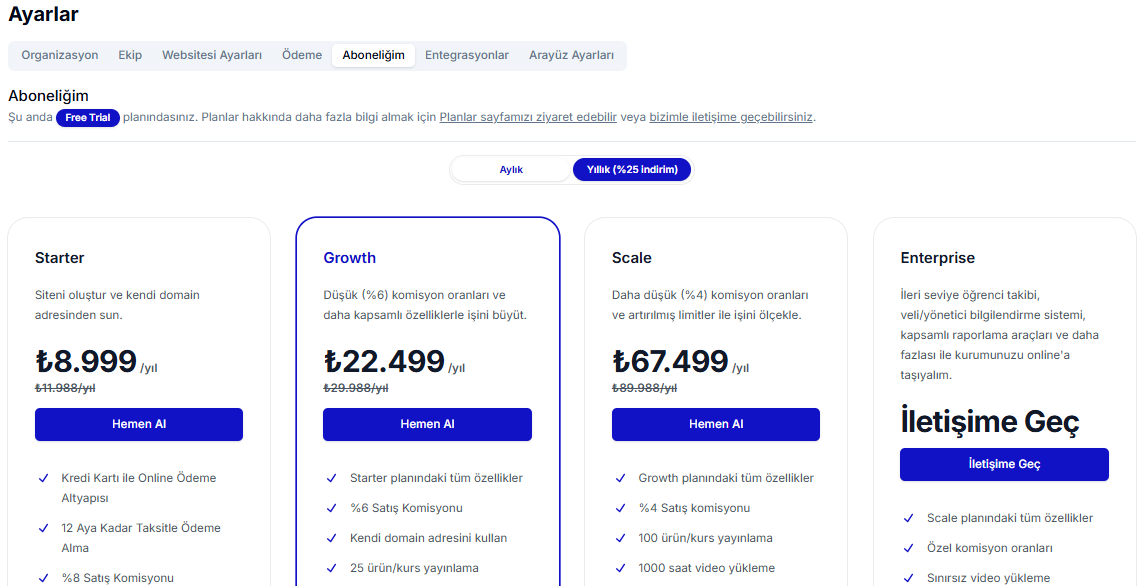Screen dimensions: 1146x586
Task: Buy the Growth plan with Hemen Al
Action: (427, 424)
